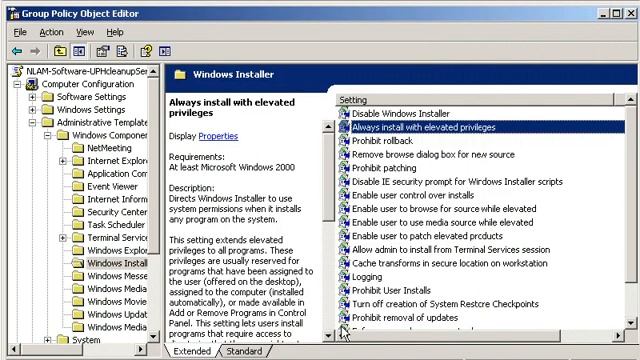Select Disable IE security prompt for Windows Installer scripts
This screenshot has width=640, height=360.
457,182
